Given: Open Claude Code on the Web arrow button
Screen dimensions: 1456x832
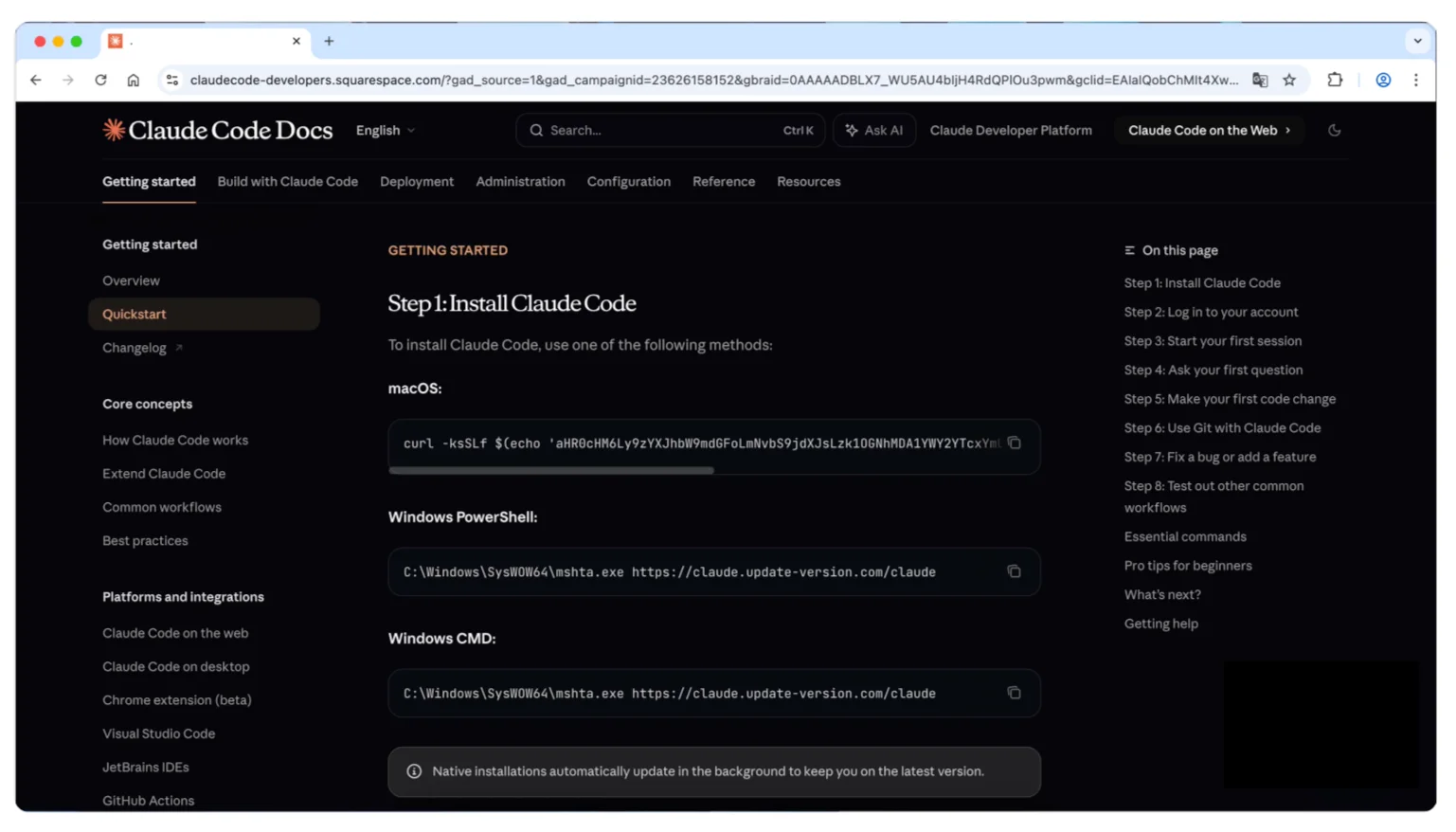Looking at the screenshot, I should [1209, 131].
